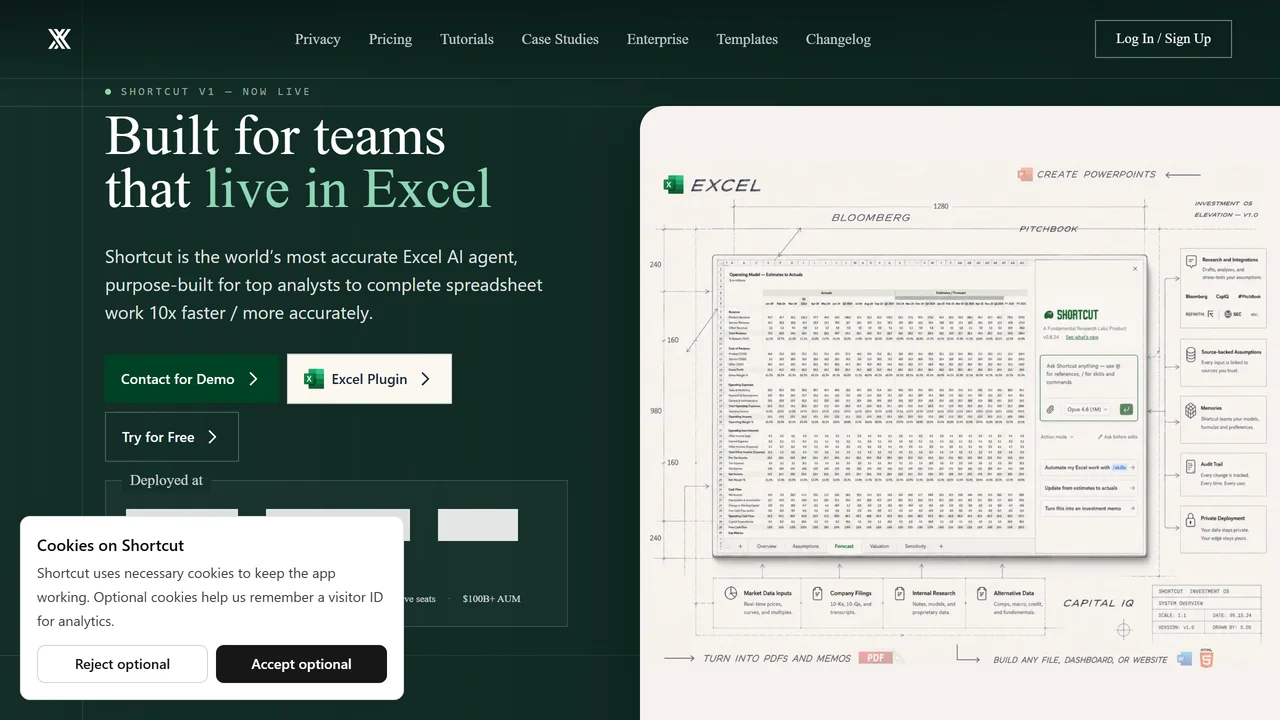Click the paperclip attach icon in prompt box
The image size is (1280, 720).
point(1051,409)
